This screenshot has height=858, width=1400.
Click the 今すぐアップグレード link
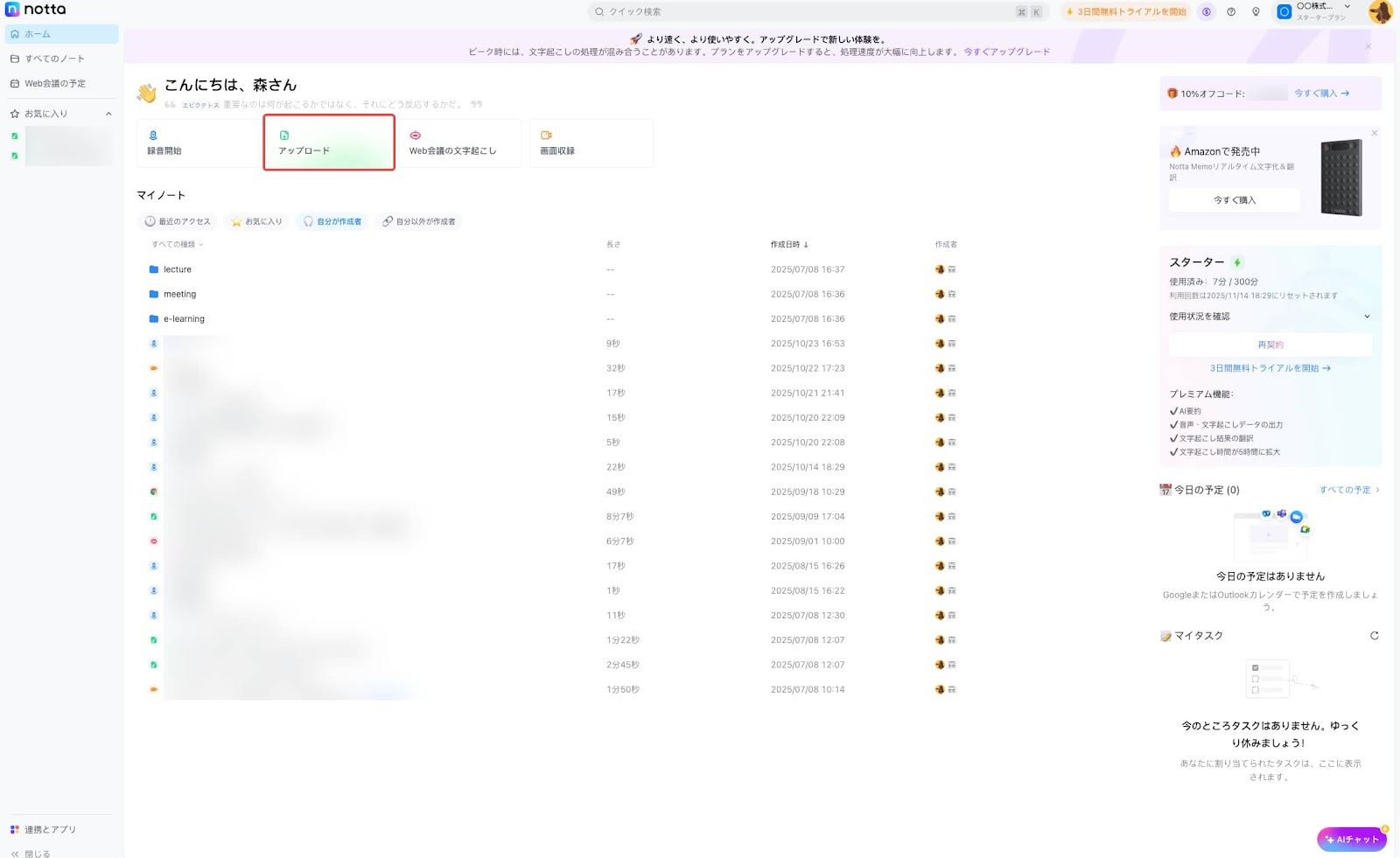(1006, 52)
